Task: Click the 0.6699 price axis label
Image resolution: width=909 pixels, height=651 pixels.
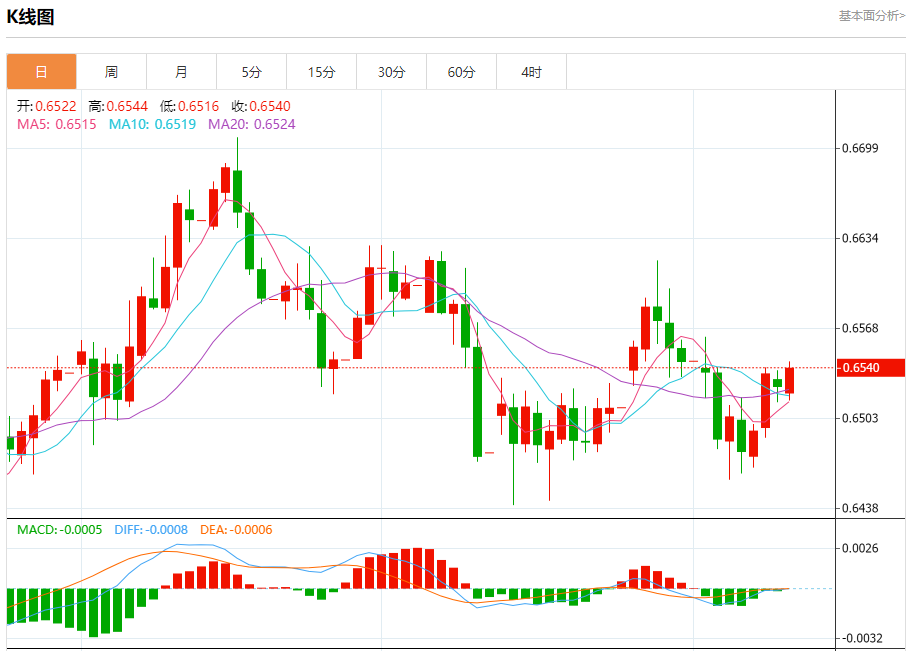Action: (x=860, y=148)
